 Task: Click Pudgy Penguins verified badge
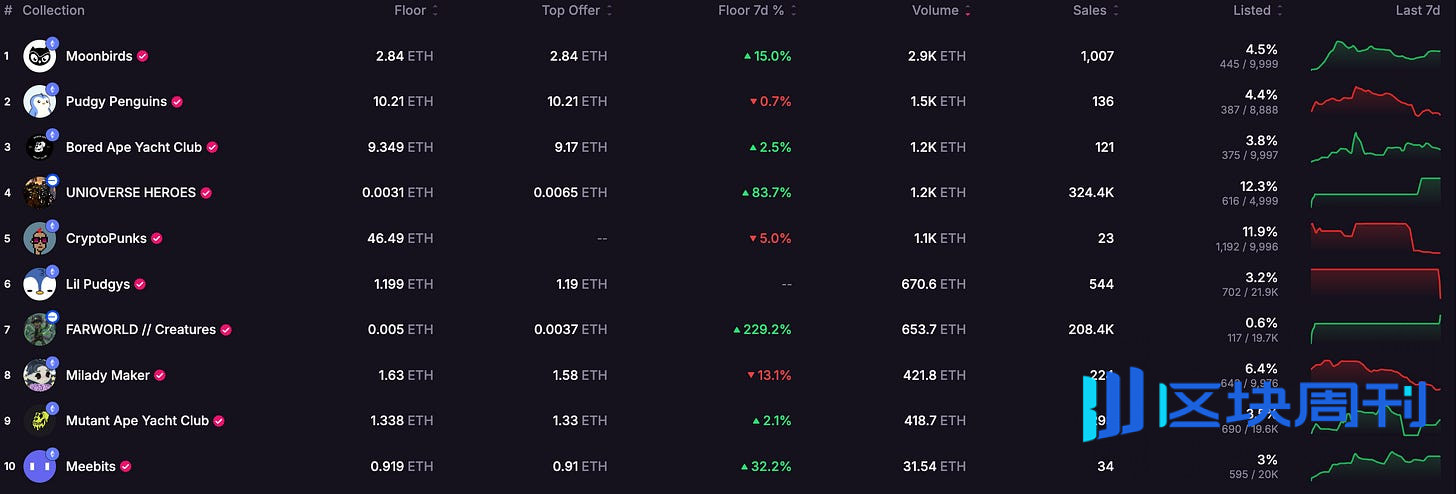(177, 102)
